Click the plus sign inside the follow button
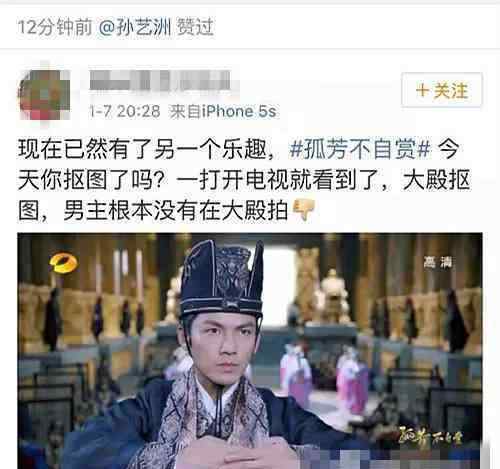500x469 pixels. pyautogui.click(x=422, y=90)
